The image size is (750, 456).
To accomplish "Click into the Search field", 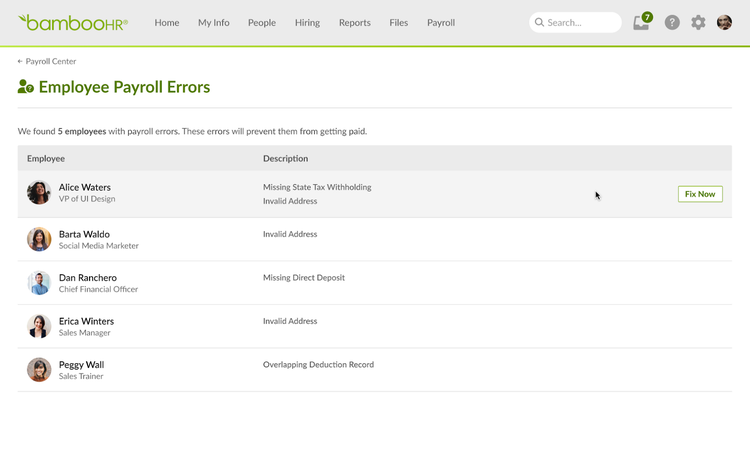I will [578, 22].
